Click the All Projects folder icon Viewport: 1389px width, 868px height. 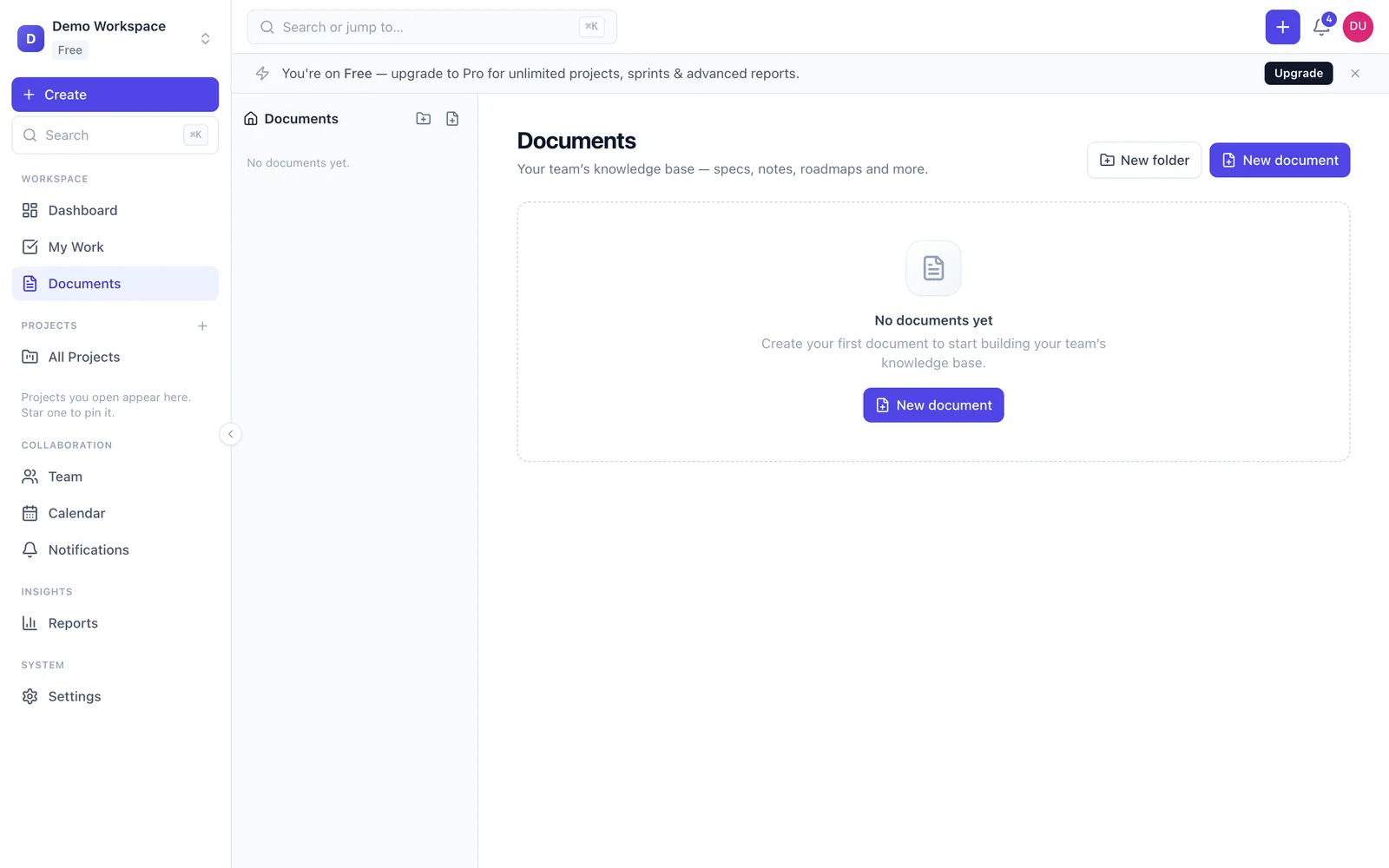(30, 357)
